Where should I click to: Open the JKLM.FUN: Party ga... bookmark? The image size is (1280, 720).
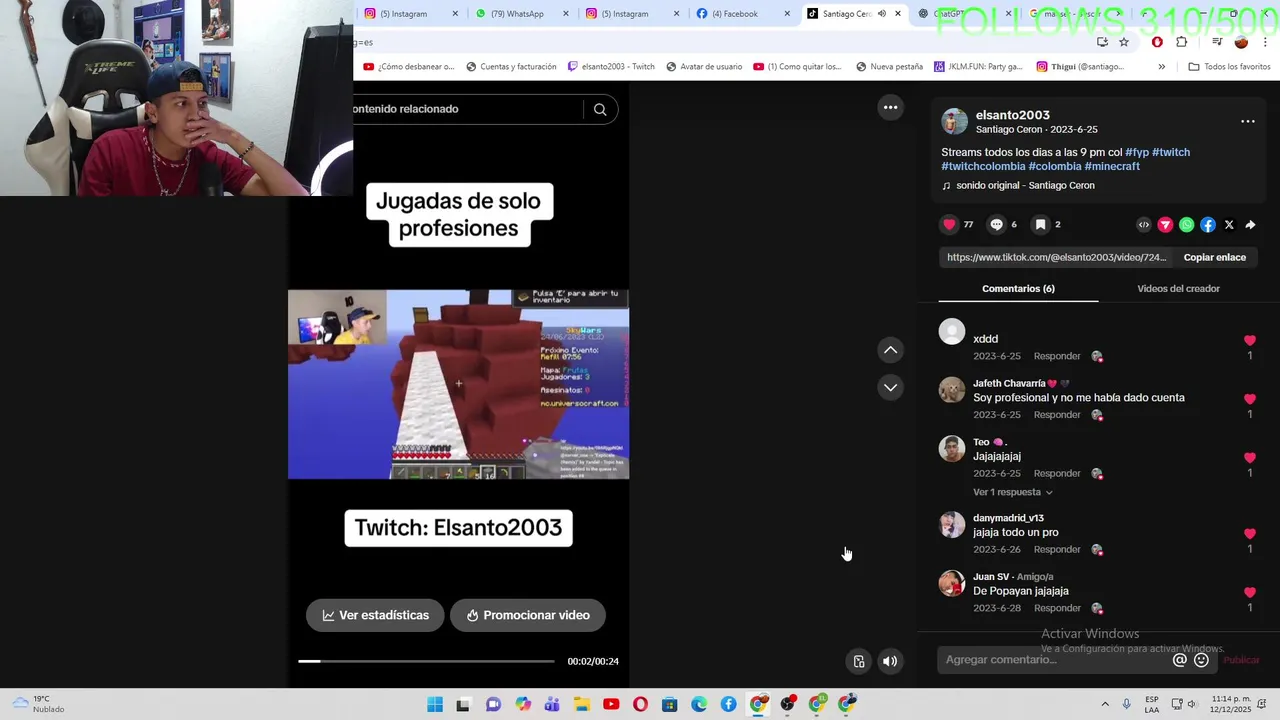979,67
